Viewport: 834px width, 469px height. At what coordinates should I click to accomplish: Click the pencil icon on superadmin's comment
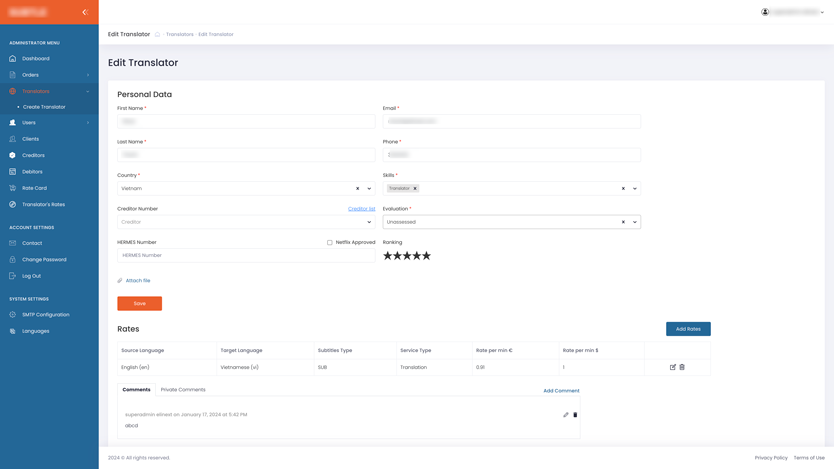click(x=566, y=415)
